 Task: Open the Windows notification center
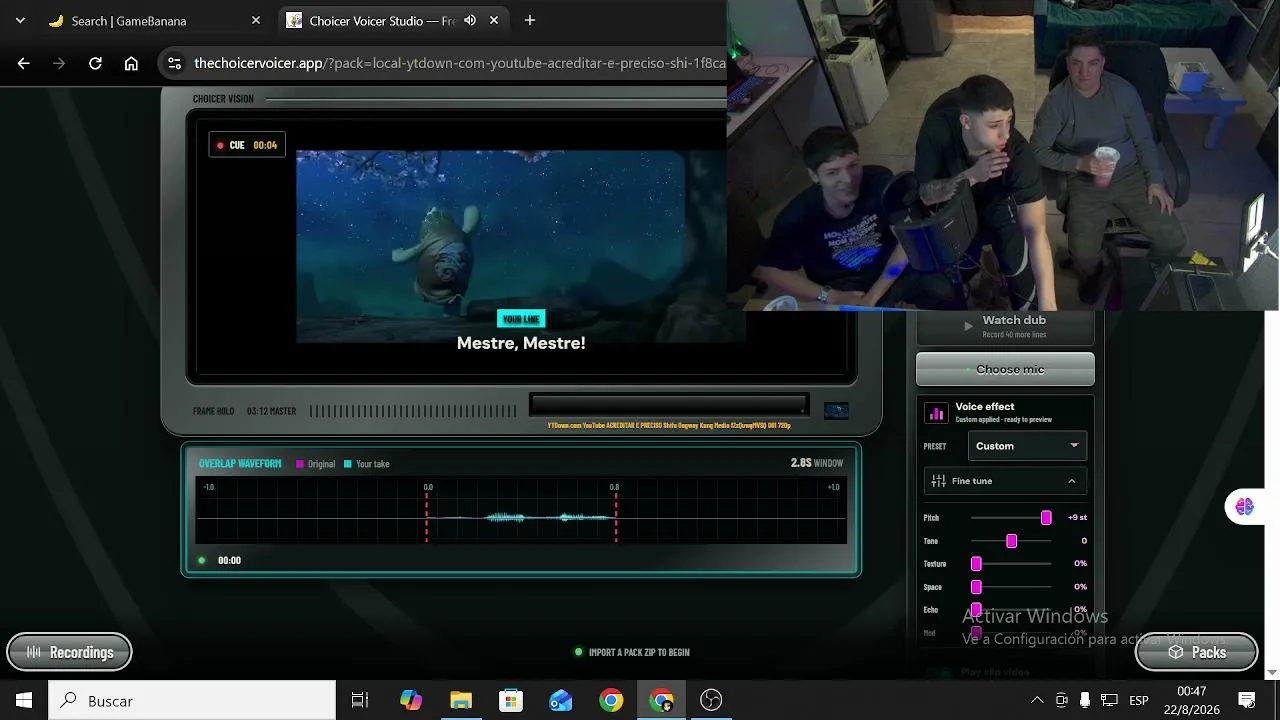point(1247,700)
